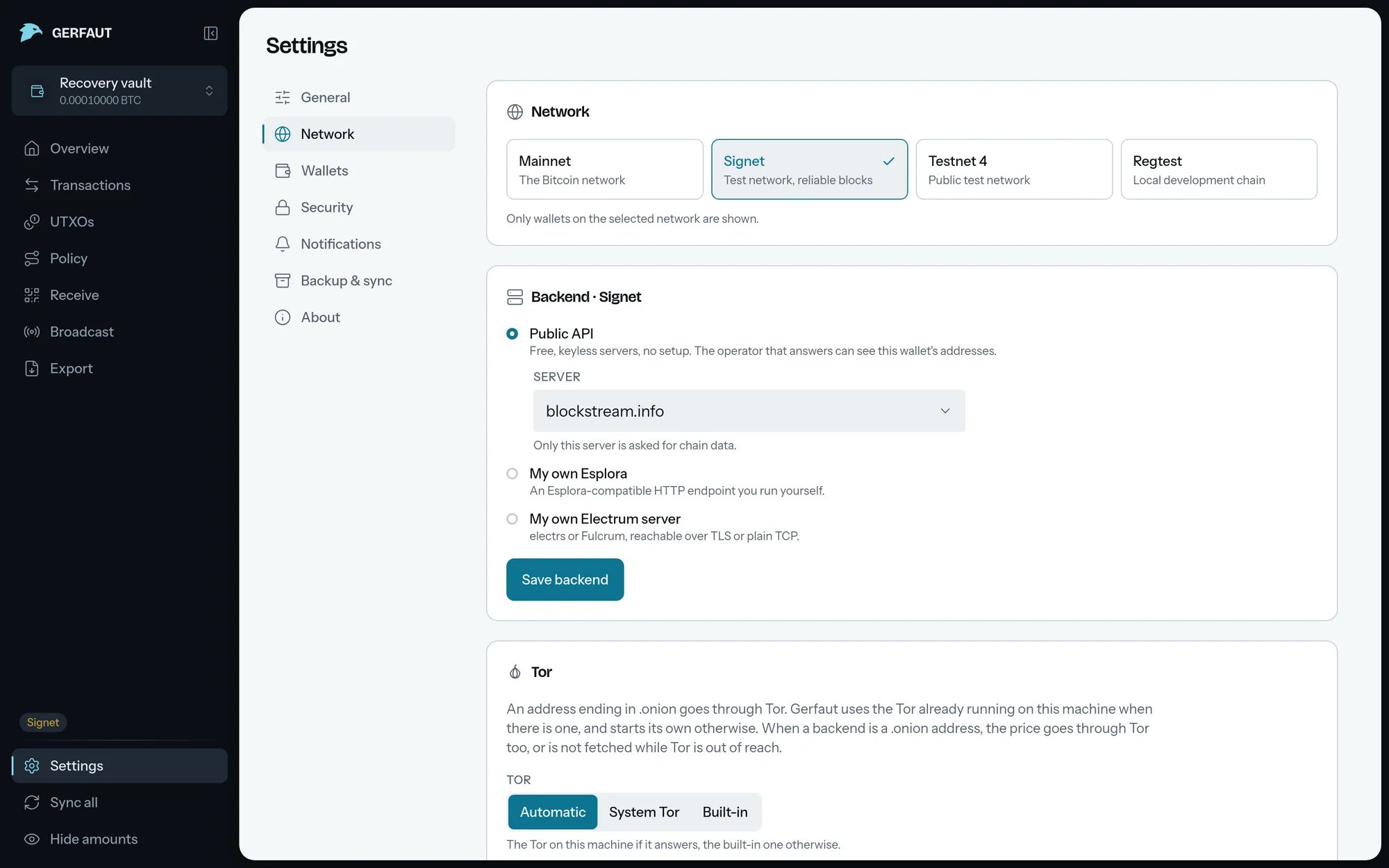
Task: Select My own Electrum server radio
Action: (512, 519)
